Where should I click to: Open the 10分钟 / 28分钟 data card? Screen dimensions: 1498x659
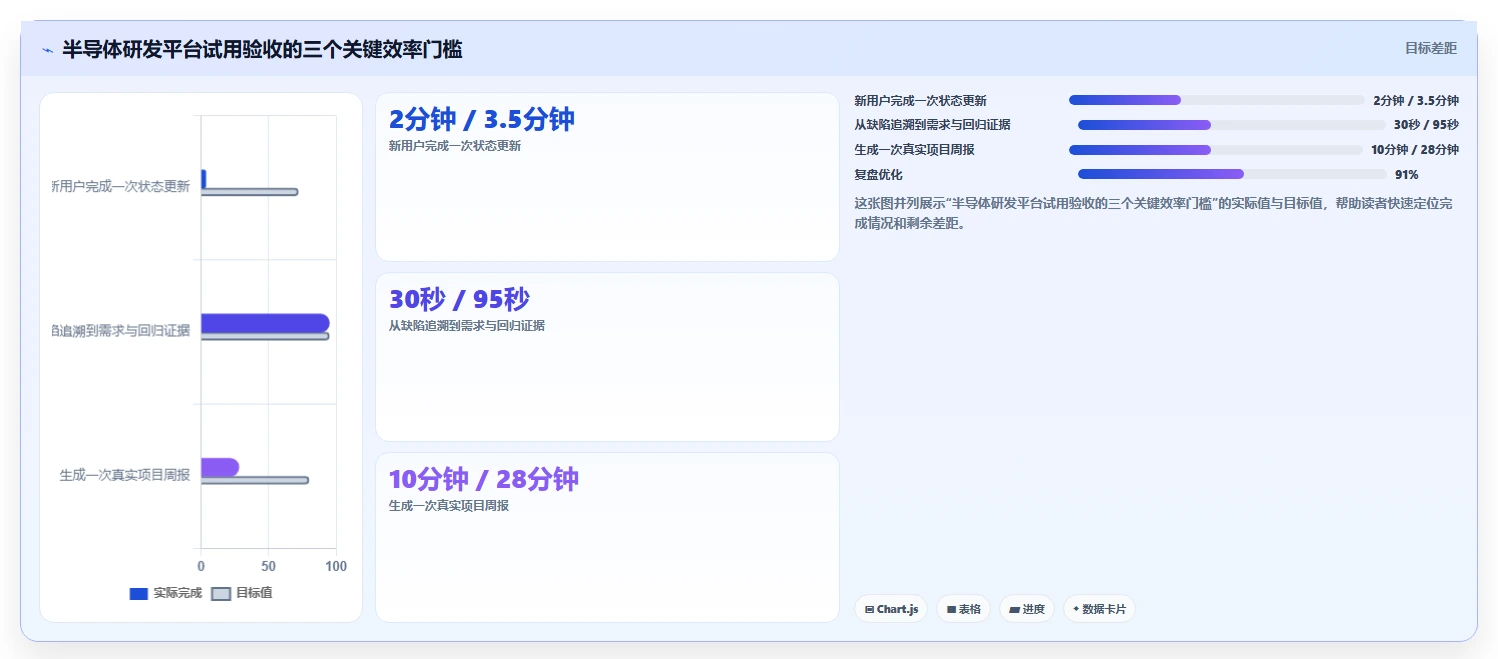(x=607, y=537)
